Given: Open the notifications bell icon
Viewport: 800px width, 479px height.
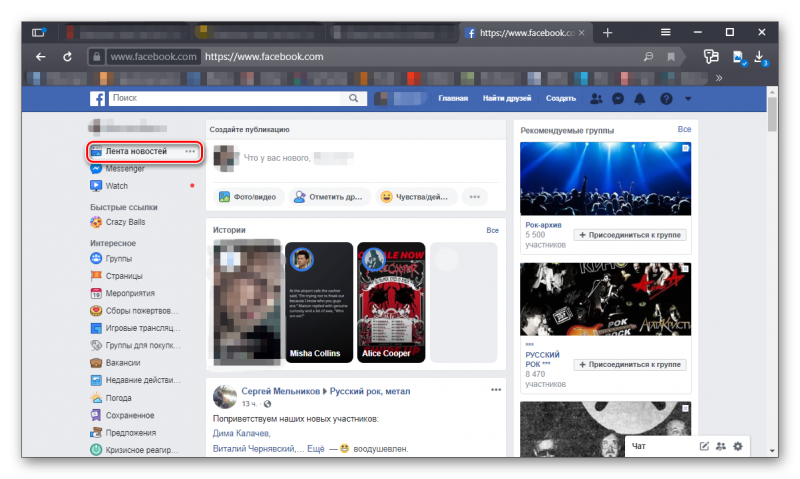Looking at the screenshot, I should click(x=639, y=99).
